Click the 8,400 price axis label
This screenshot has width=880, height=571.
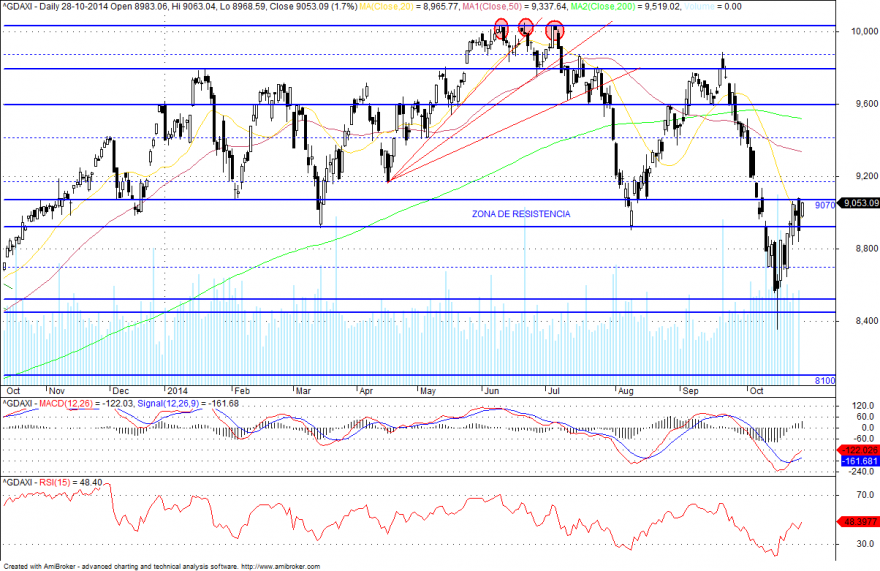tap(867, 321)
